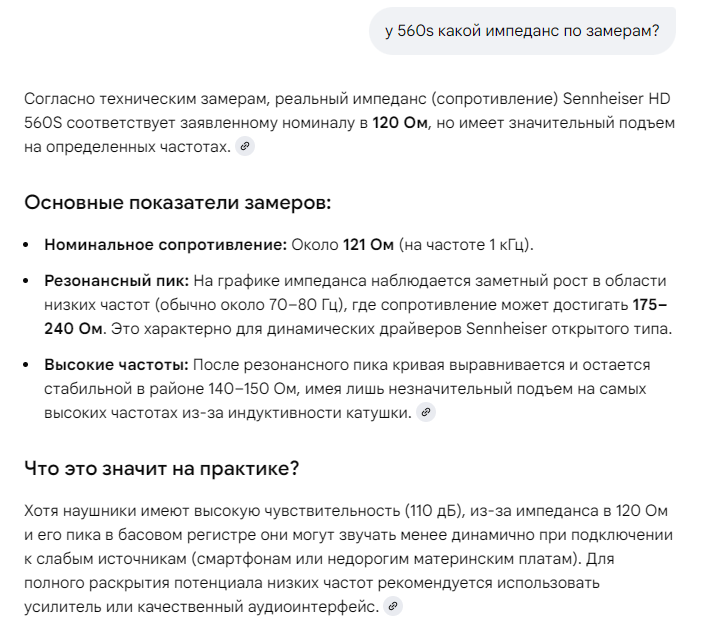This screenshot has width=702, height=631.
Task: Click the bullet dot before Высокие частоты
Action: tap(28, 365)
